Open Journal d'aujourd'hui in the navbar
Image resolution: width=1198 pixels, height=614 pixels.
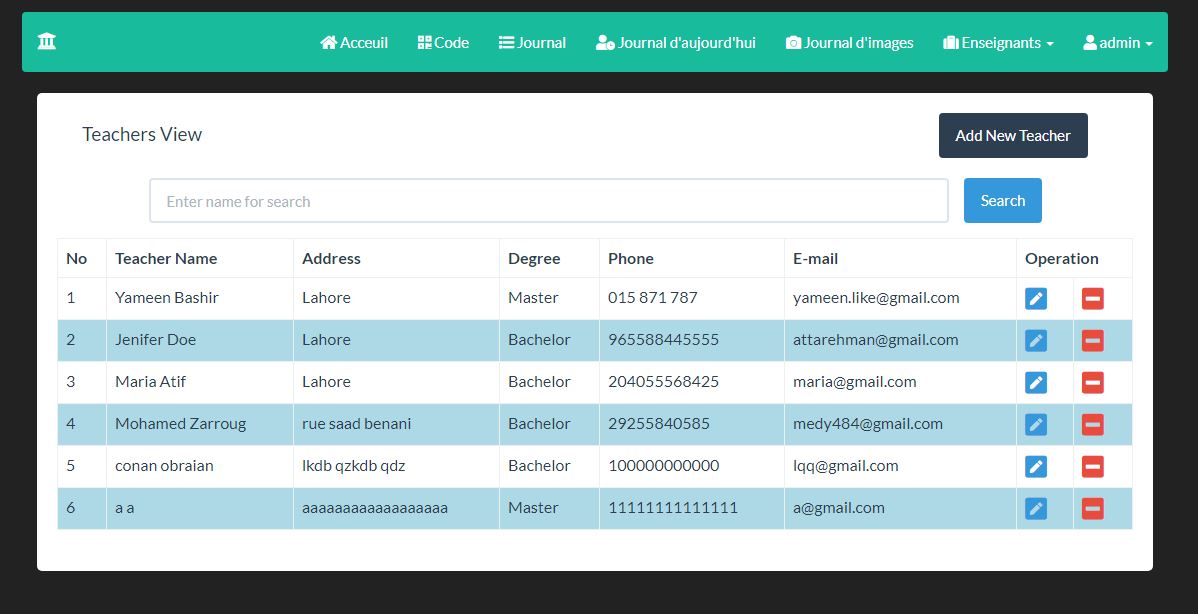[675, 43]
